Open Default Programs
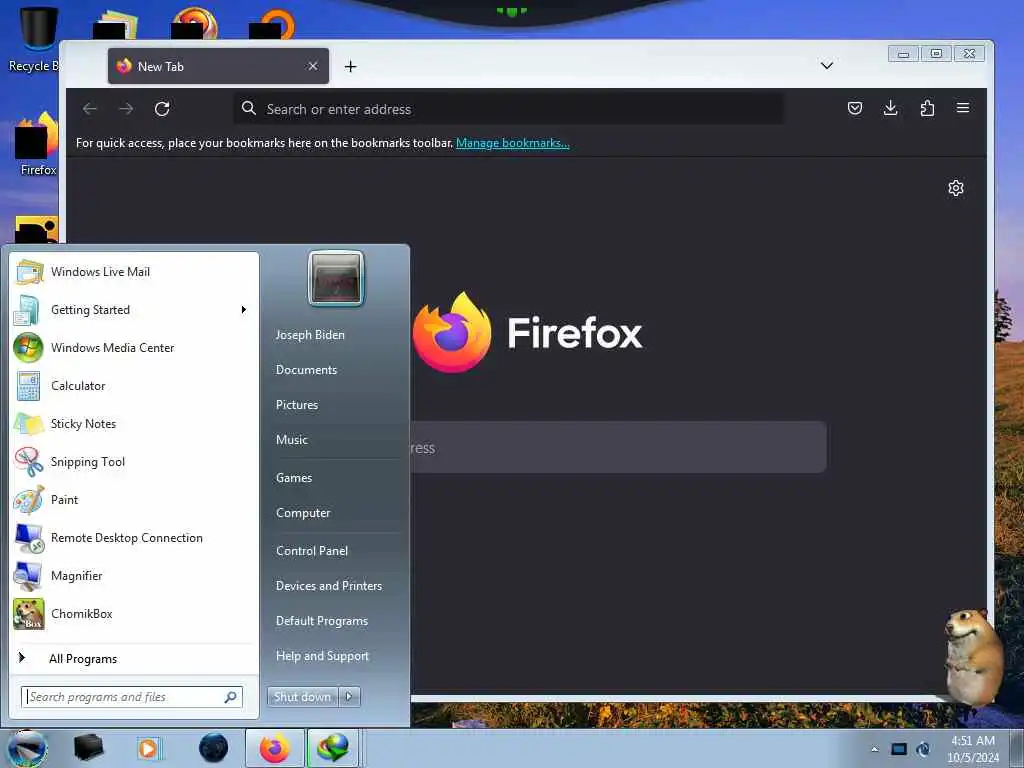 [x=321, y=621]
